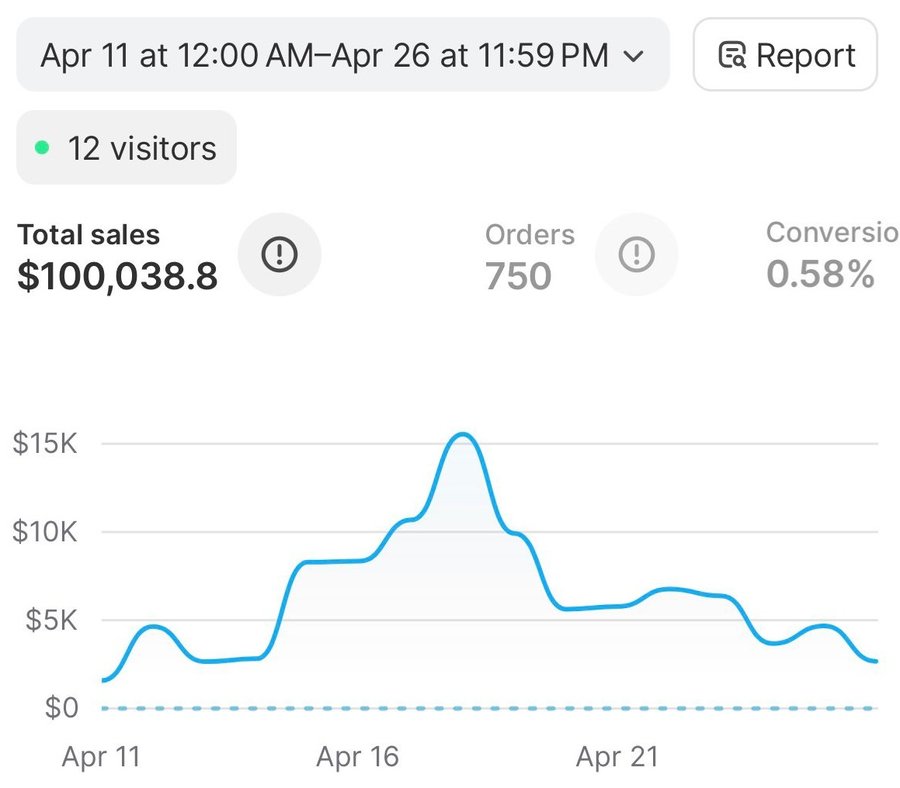Viewport: 900px width, 788px height.
Task: Click the 0.58% conversion value
Action: [820, 274]
